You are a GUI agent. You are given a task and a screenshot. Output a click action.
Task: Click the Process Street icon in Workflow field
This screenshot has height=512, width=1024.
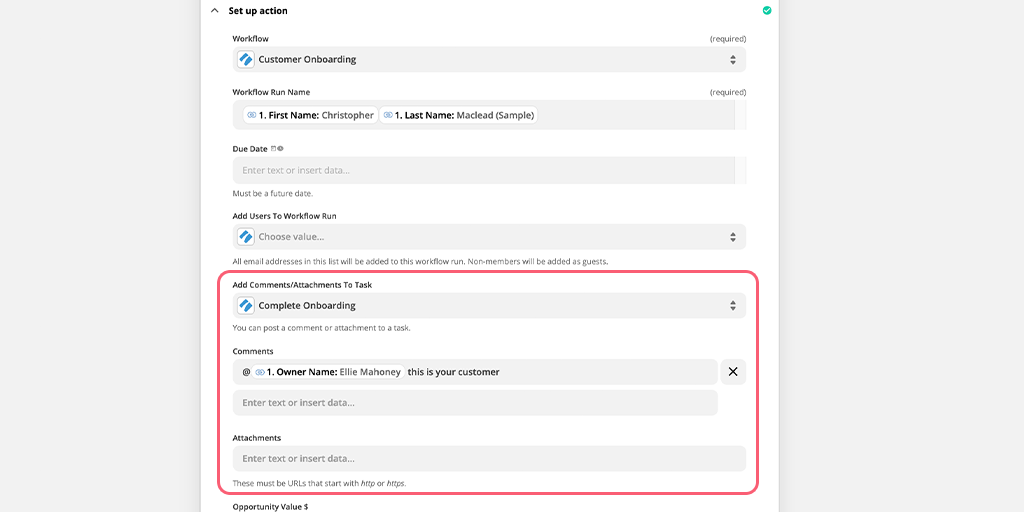tap(246, 59)
